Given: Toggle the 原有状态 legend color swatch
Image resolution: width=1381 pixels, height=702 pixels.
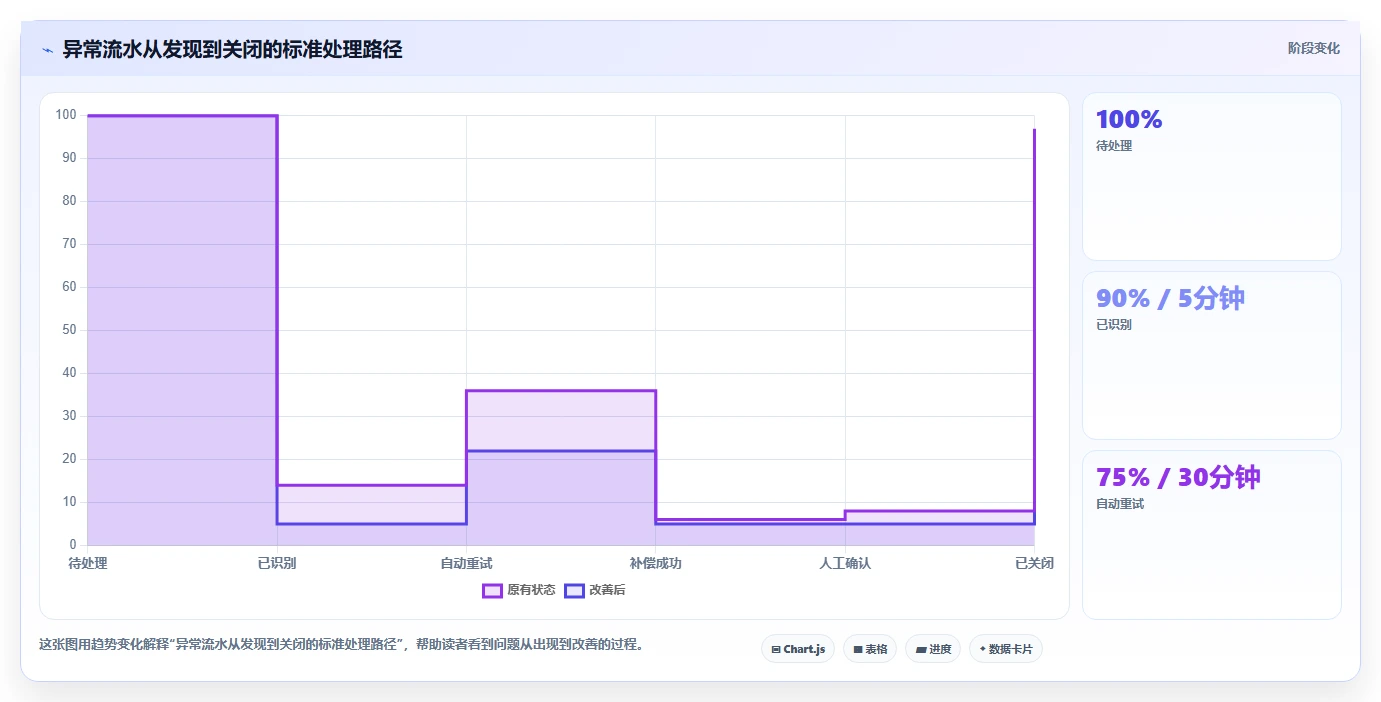Looking at the screenshot, I should pos(492,590).
